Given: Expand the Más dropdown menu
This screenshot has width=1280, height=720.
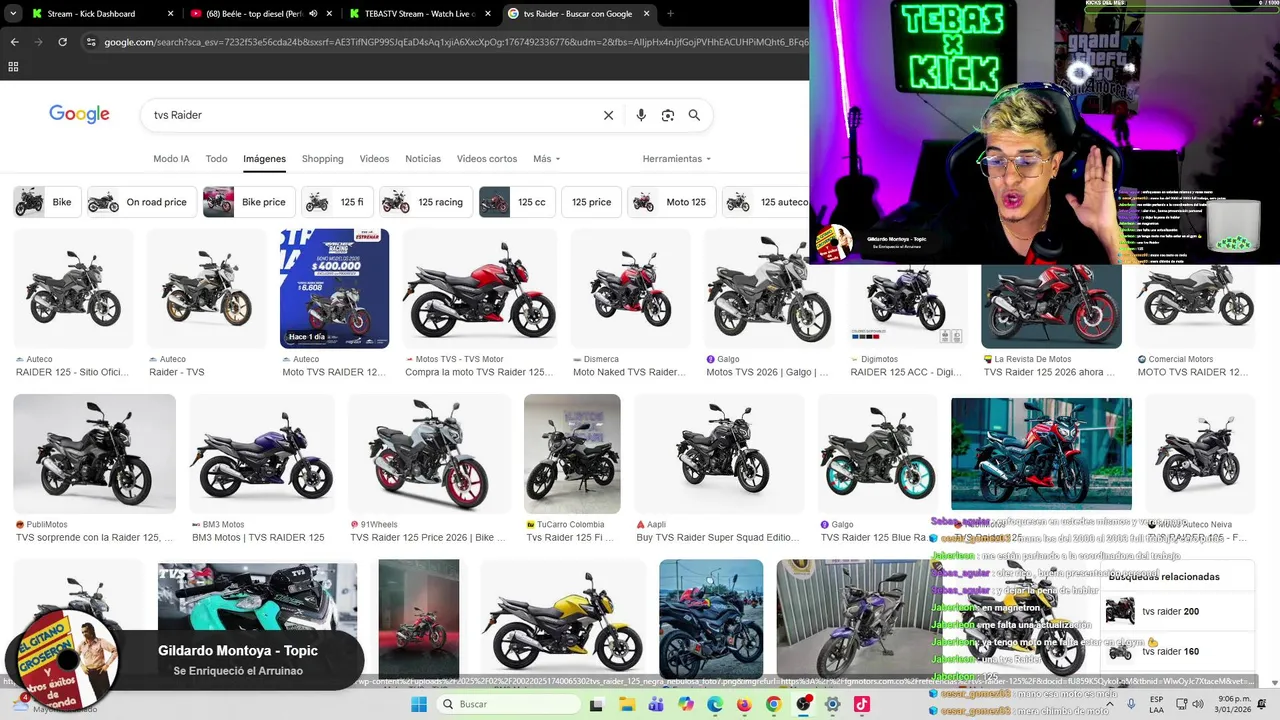Looking at the screenshot, I should point(546,159).
